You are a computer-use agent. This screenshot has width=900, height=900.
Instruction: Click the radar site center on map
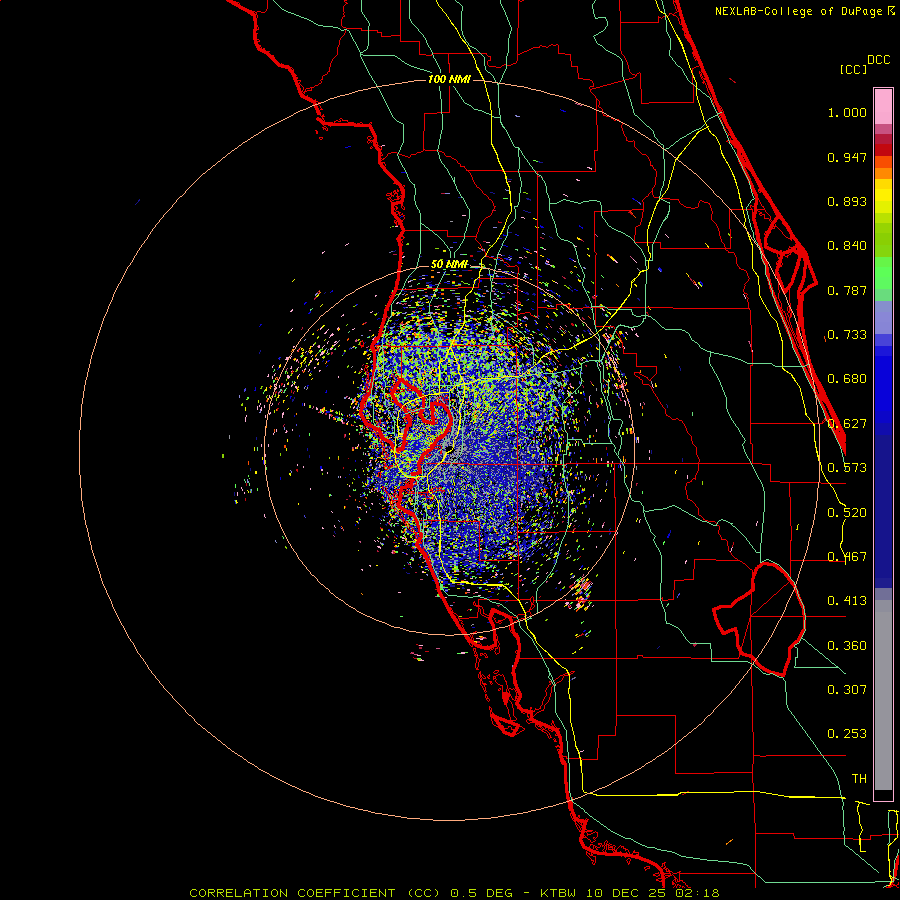click(x=449, y=450)
